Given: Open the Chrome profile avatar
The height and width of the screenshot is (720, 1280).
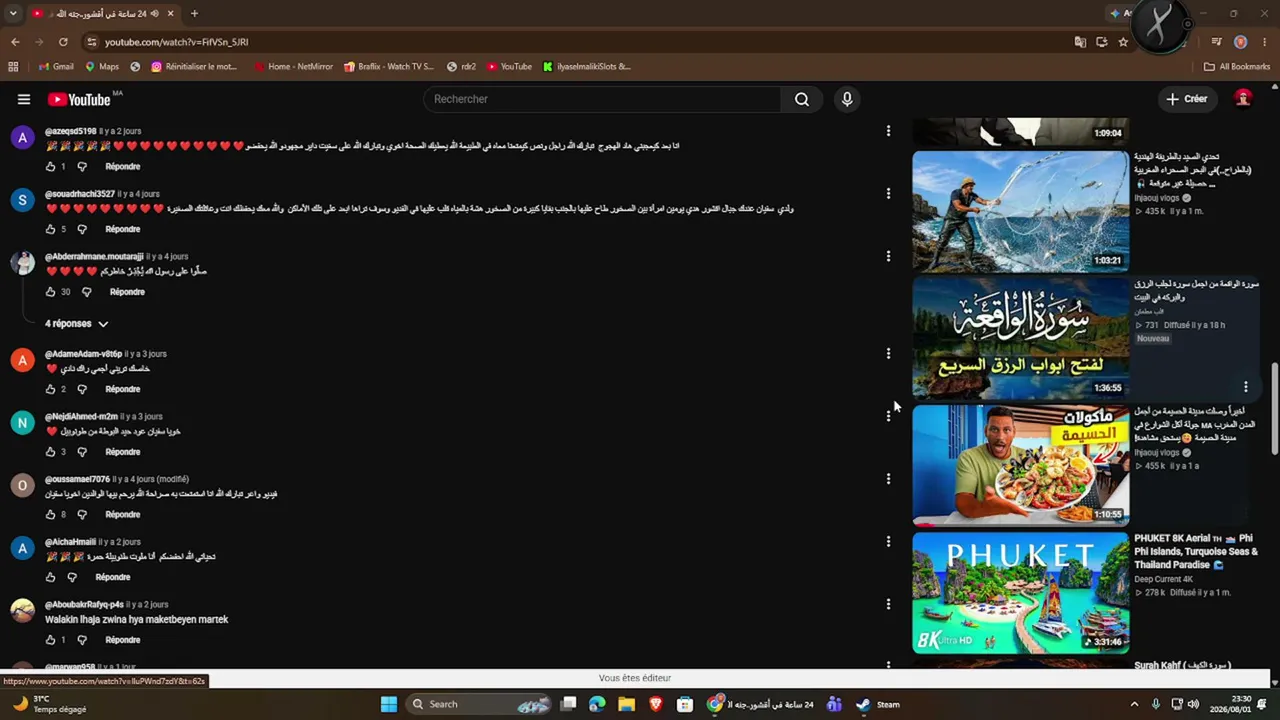Looking at the screenshot, I should tap(1240, 42).
